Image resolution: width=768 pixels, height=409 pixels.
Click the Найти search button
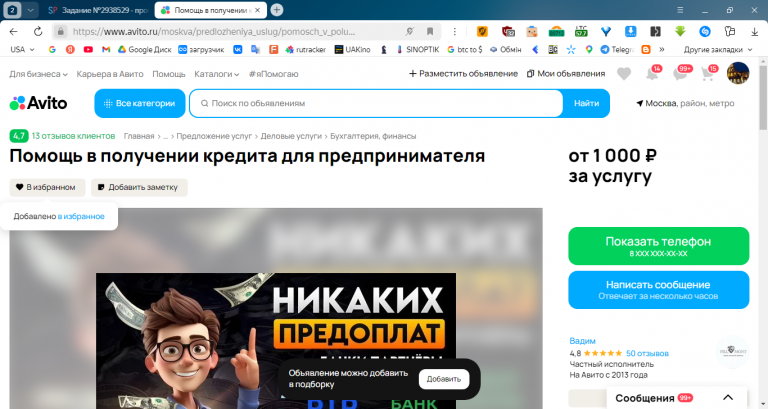(586, 103)
